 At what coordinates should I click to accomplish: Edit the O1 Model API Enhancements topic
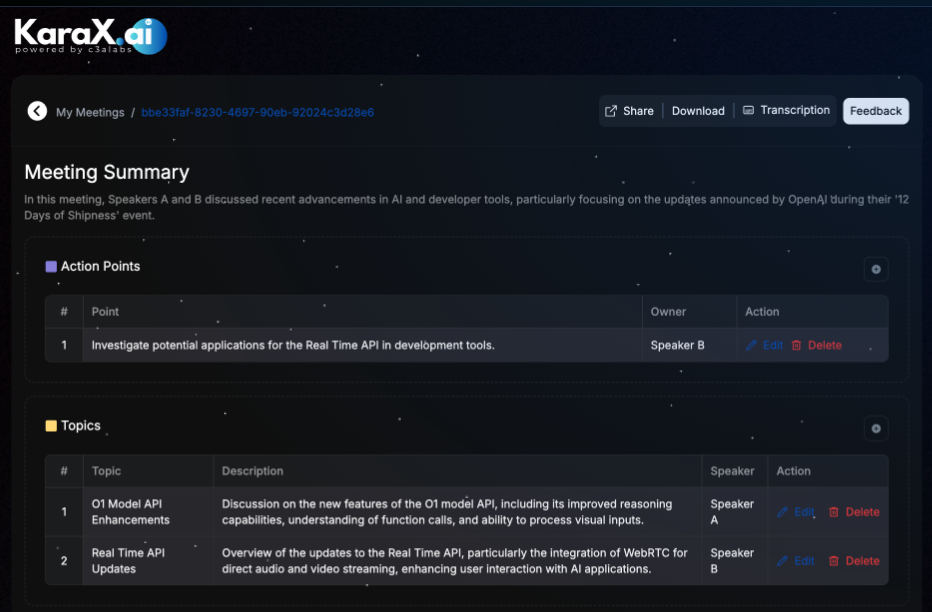(x=796, y=512)
